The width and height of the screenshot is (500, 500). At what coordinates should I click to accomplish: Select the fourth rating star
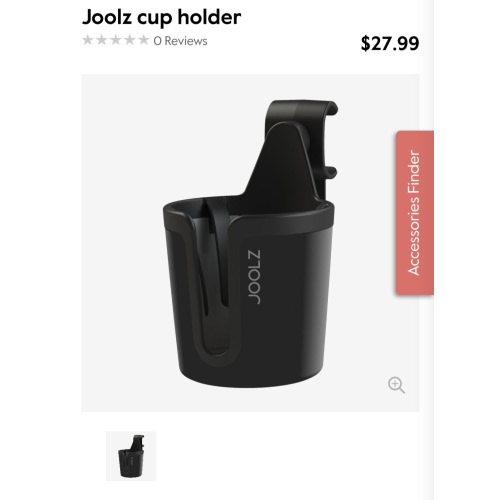(x=130, y=40)
